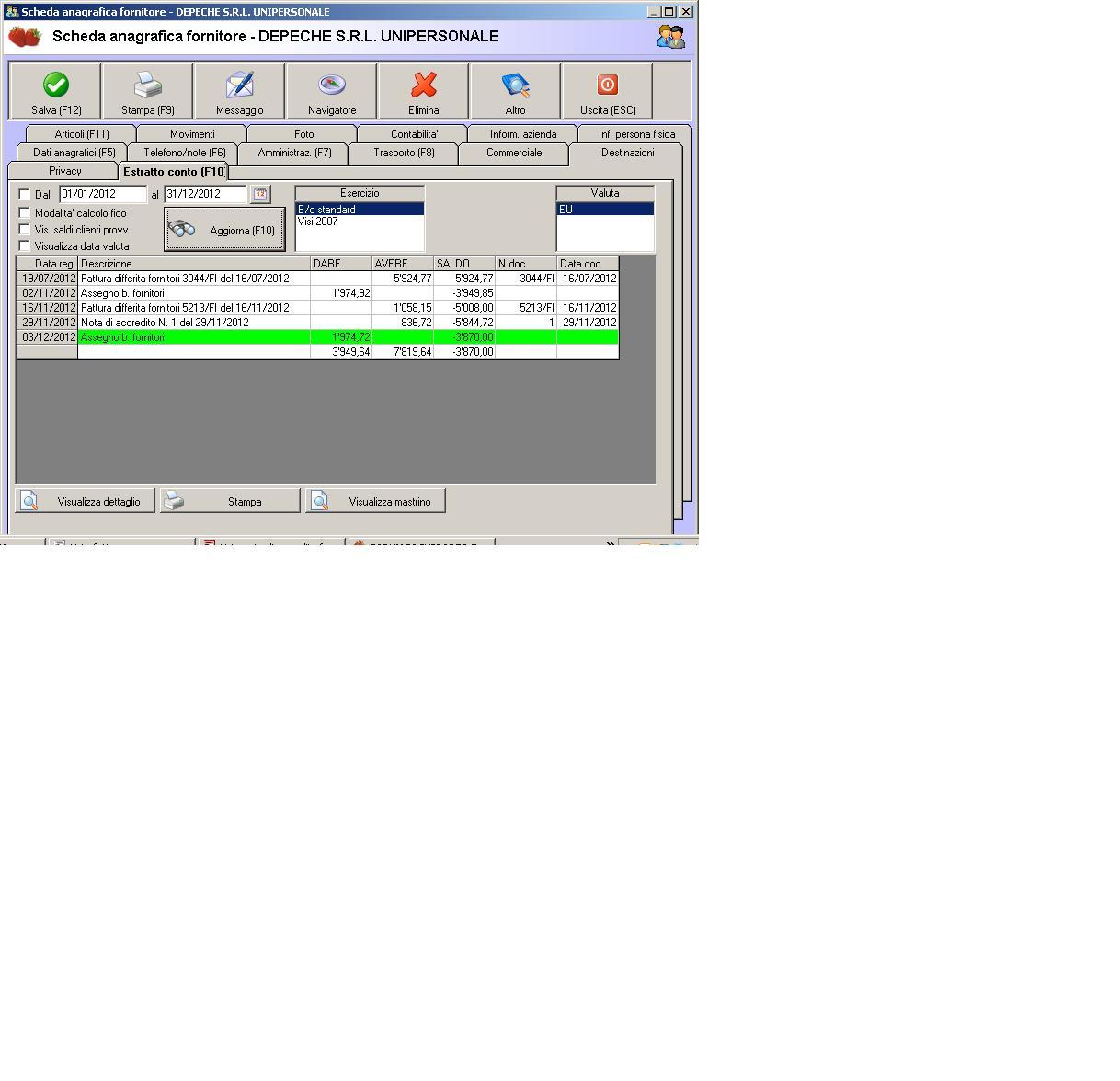
Task: Click the Salva (F12) green checkmark button
Action: pyautogui.click(x=55, y=91)
